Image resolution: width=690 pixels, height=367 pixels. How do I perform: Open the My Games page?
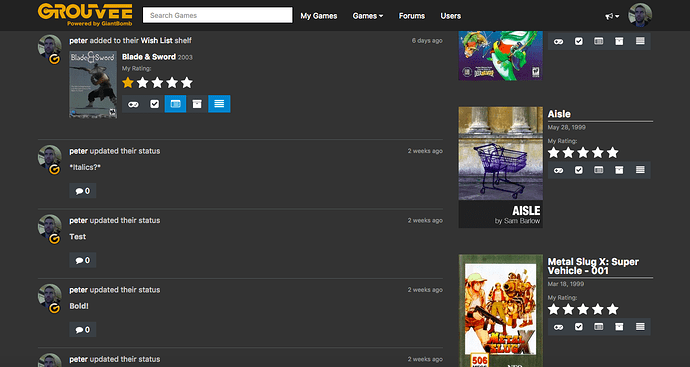(319, 16)
